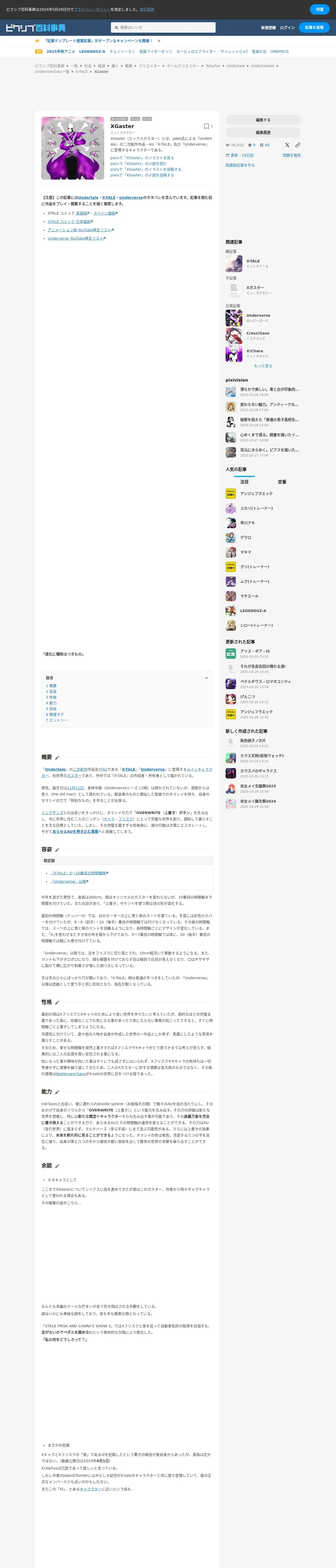Open チェンソーマン trending tag
The image size is (336, 1568).
122,52
